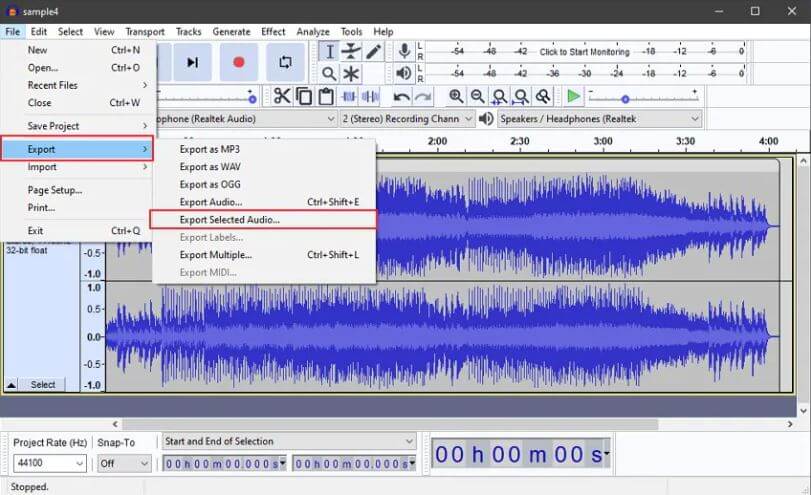Click the Zoom Toggle icon
This screenshot has width=811, height=495.
click(543, 96)
